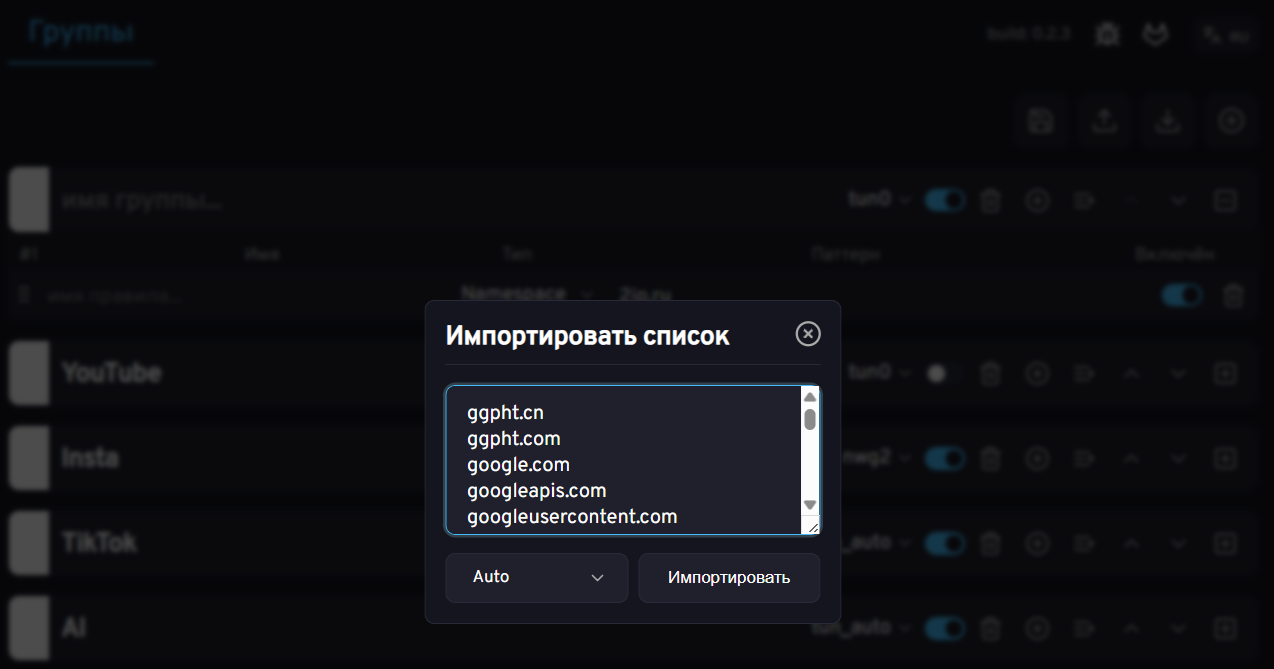Image resolution: width=1274 pixels, height=669 pixels.
Task: Collapse the first group's rules
Action: point(1225,201)
